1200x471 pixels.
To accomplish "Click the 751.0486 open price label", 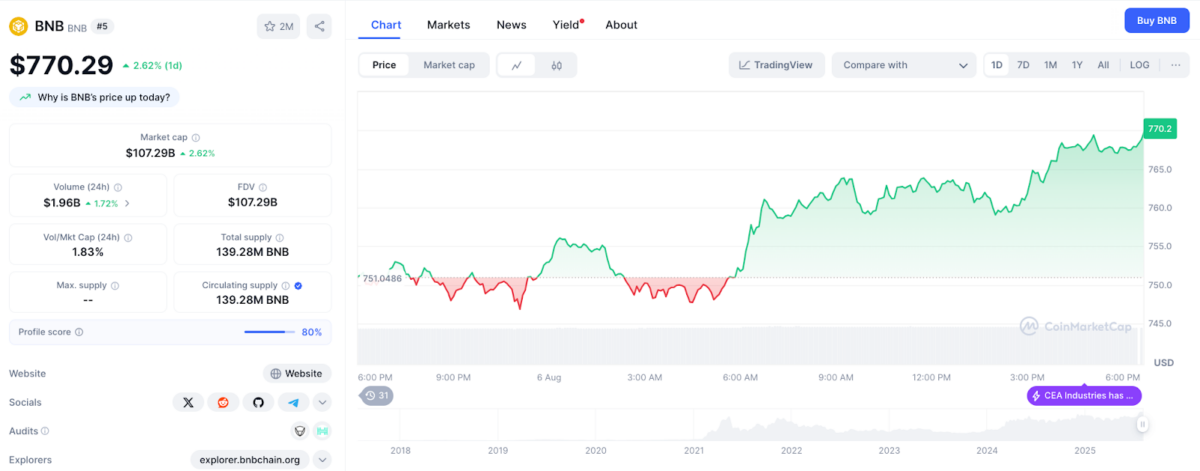I will click(382, 278).
